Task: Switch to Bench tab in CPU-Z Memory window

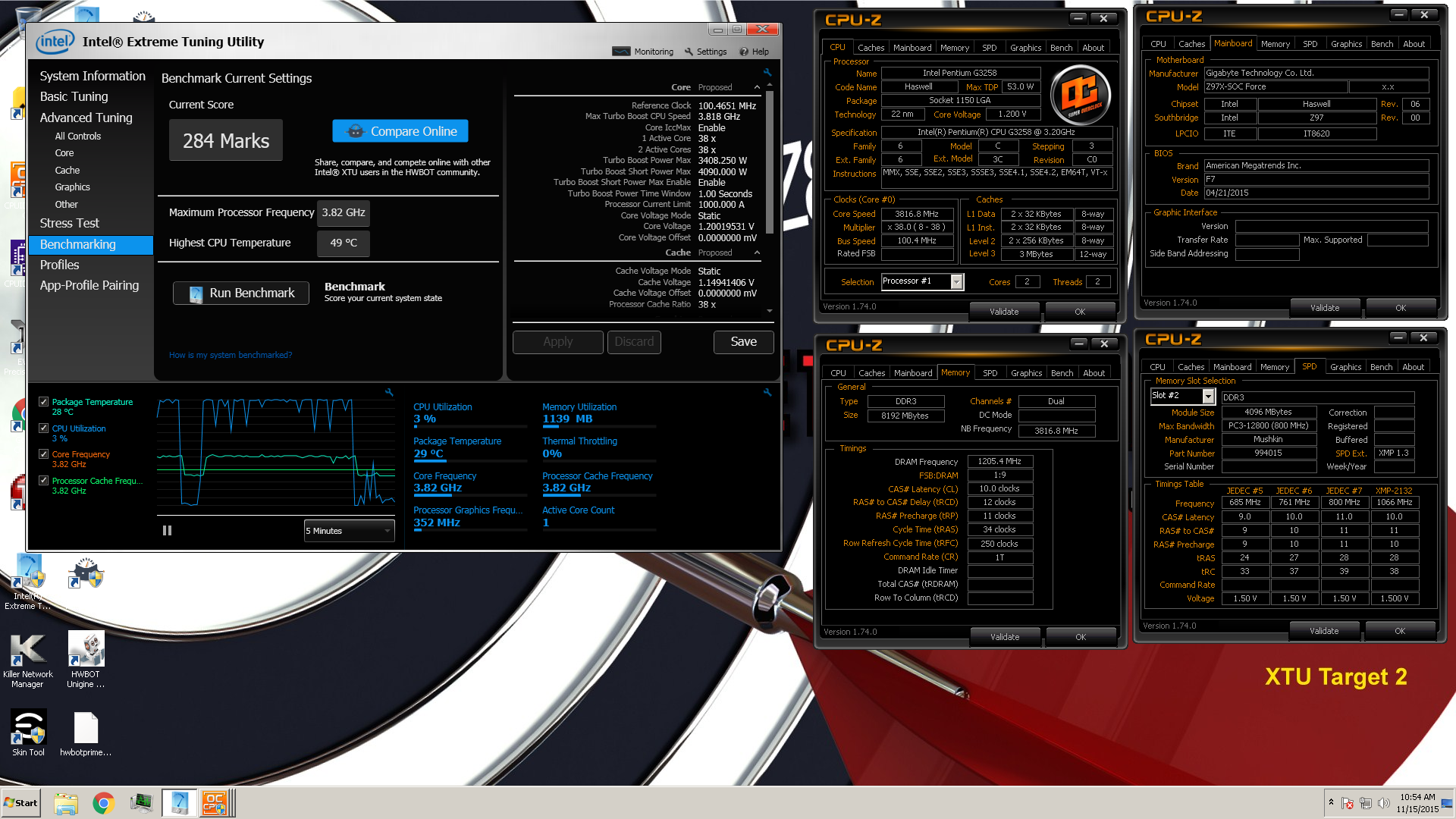Action: 1062,373
